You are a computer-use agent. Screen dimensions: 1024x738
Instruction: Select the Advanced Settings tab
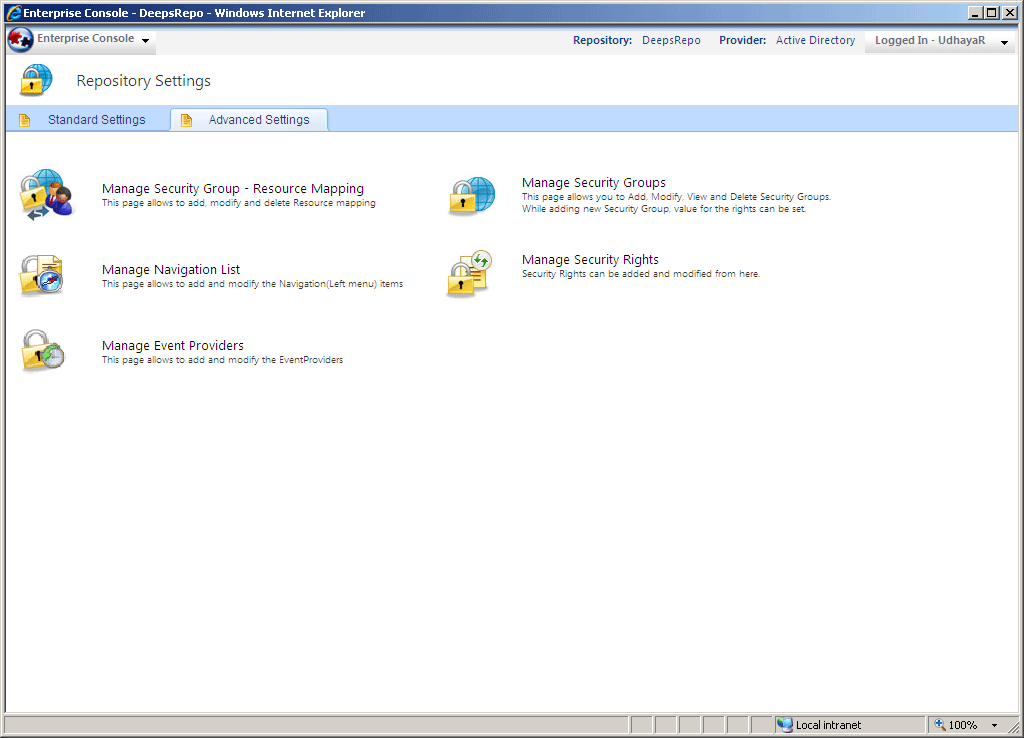(258, 120)
